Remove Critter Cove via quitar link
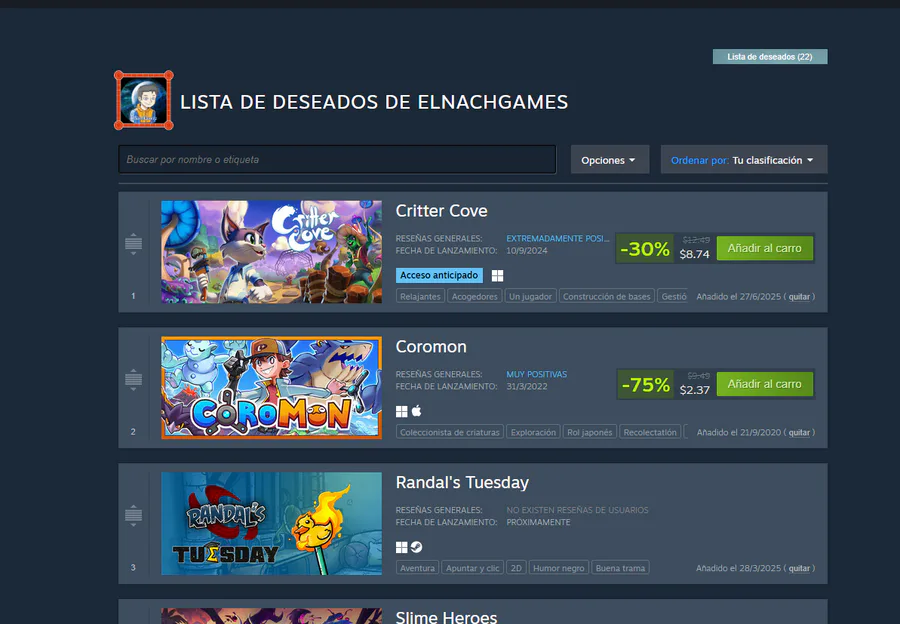The image size is (900, 624). [799, 297]
